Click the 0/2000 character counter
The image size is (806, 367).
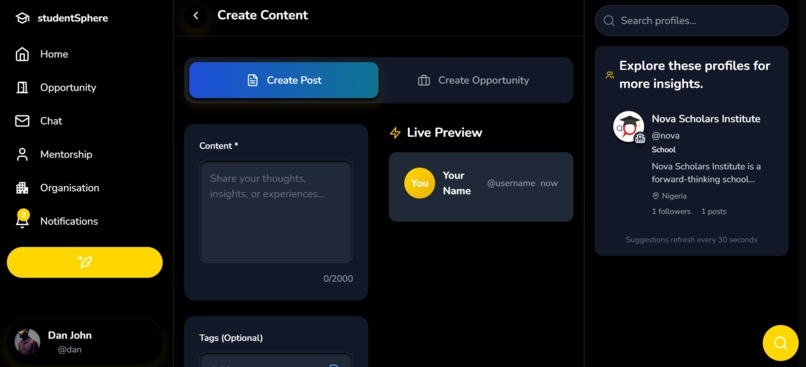pos(338,279)
